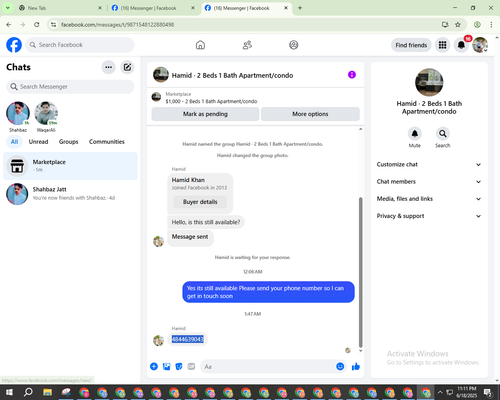The image size is (500, 400).
Task: Go back to the previous page
Action: tap(9, 25)
